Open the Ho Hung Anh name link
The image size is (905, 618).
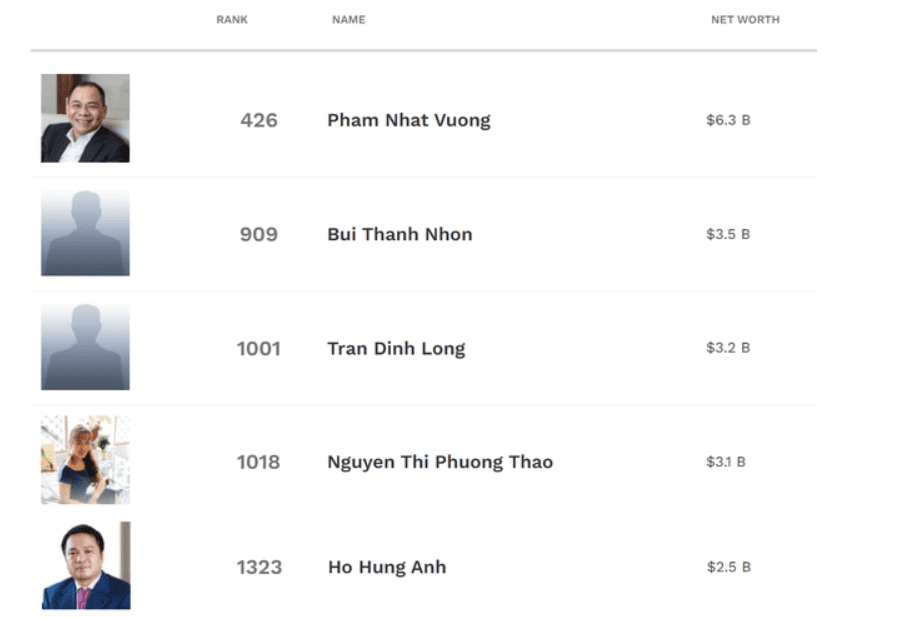pyautogui.click(x=387, y=567)
